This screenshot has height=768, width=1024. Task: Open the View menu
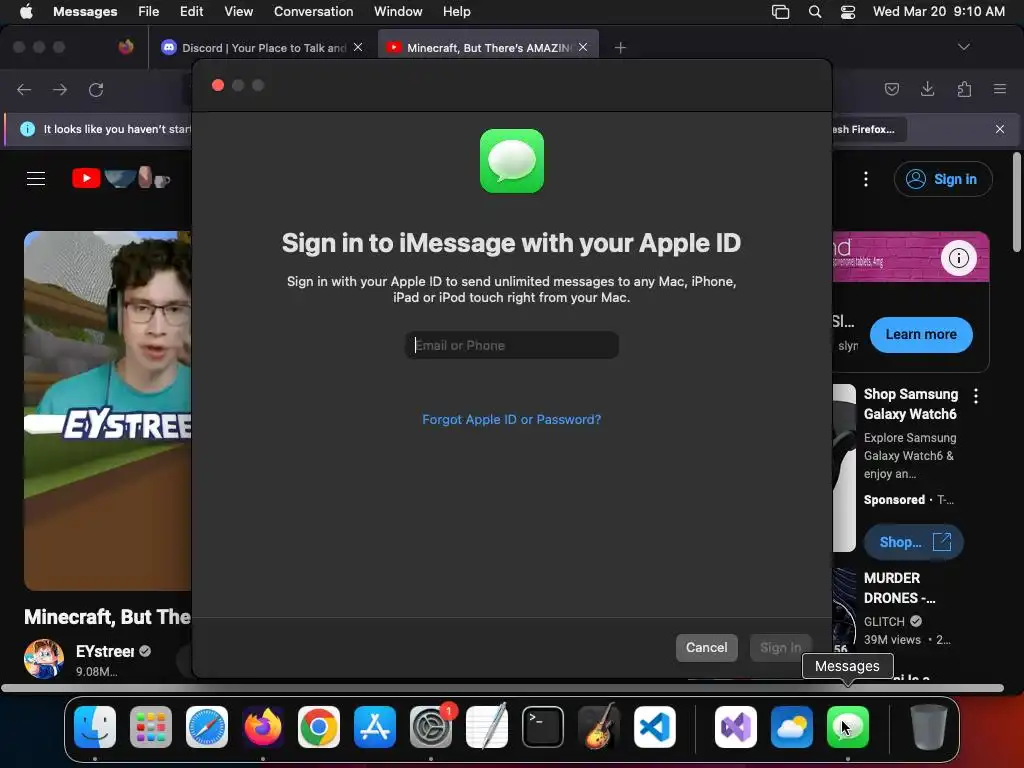tap(238, 12)
